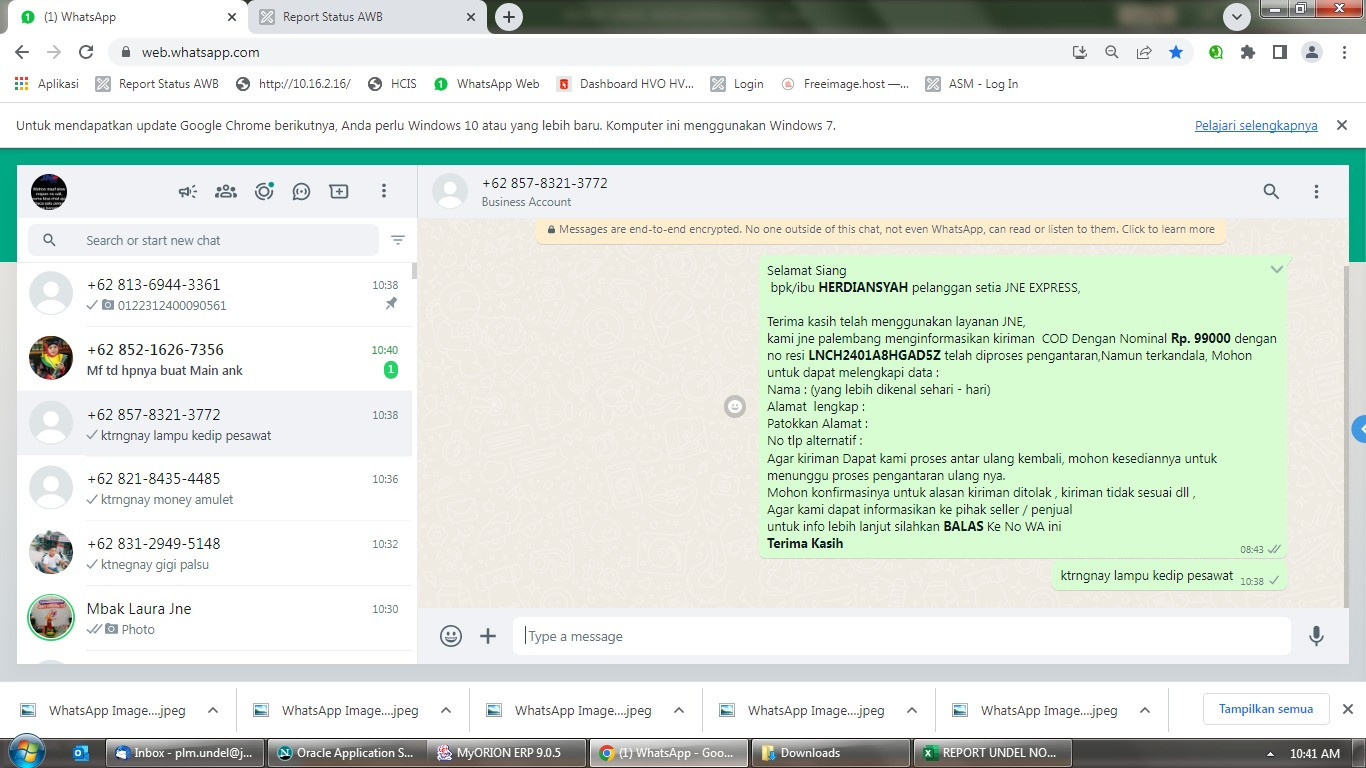Screen dimensions: 1366x768
Task: Record voice message microphone icon
Action: (1316, 636)
